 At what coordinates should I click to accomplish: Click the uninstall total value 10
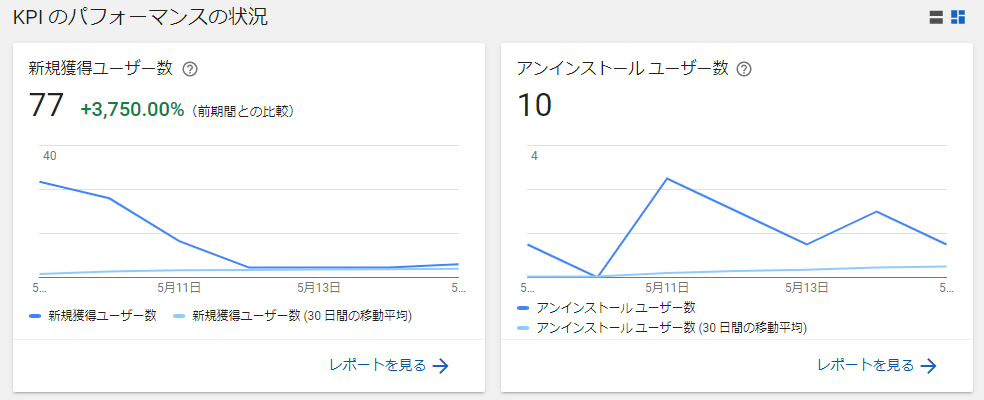tap(534, 105)
